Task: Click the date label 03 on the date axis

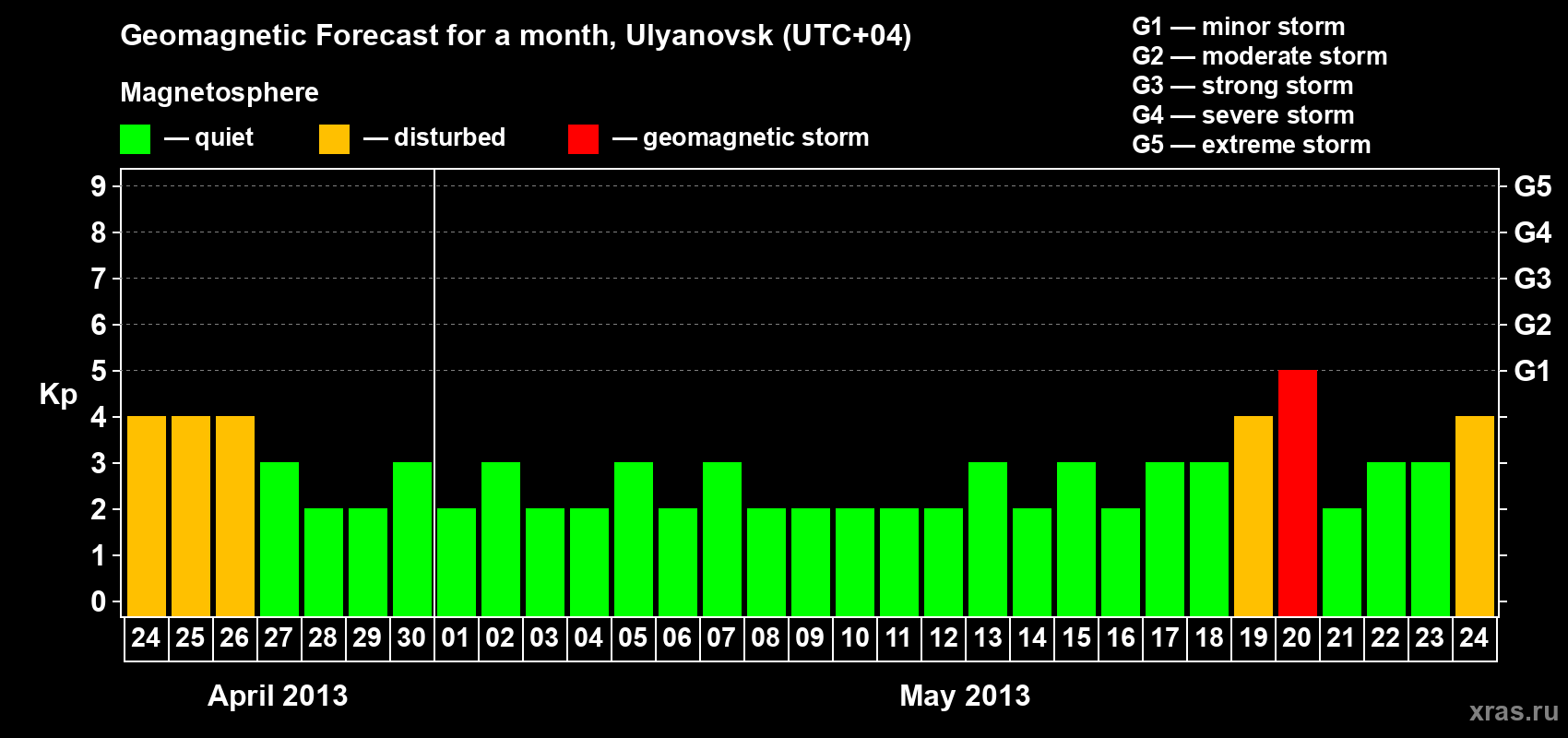Action: (544, 638)
